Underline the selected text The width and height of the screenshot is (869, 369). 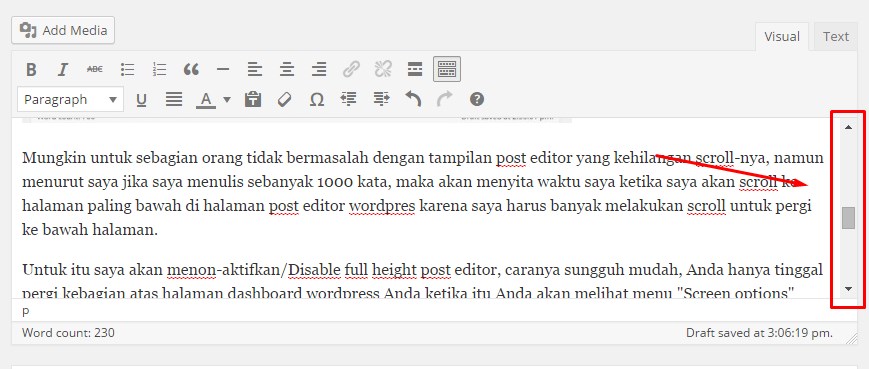(x=141, y=100)
